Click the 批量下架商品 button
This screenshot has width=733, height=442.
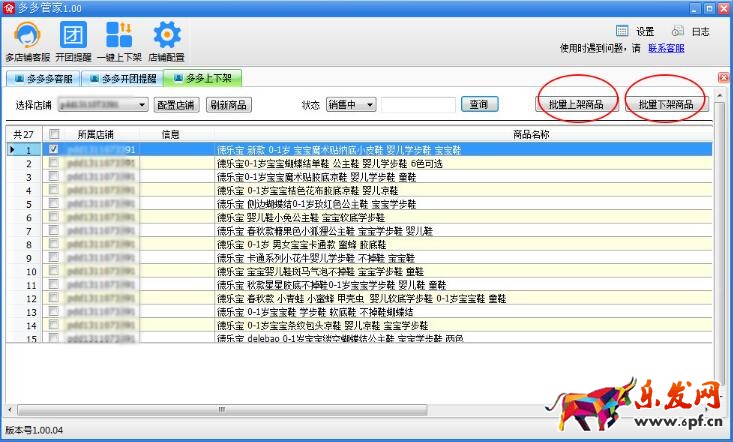coord(665,104)
